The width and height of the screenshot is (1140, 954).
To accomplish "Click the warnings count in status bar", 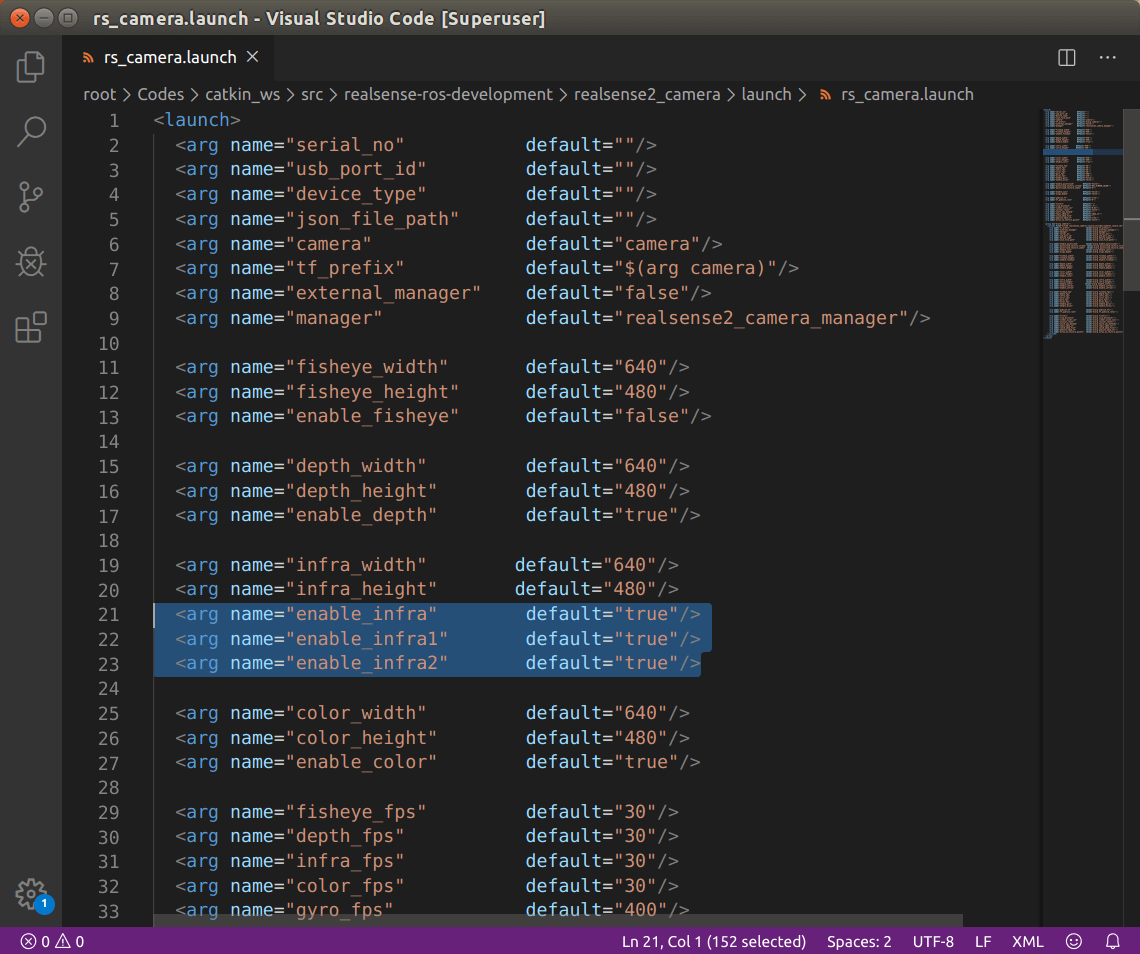I will [x=70, y=942].
